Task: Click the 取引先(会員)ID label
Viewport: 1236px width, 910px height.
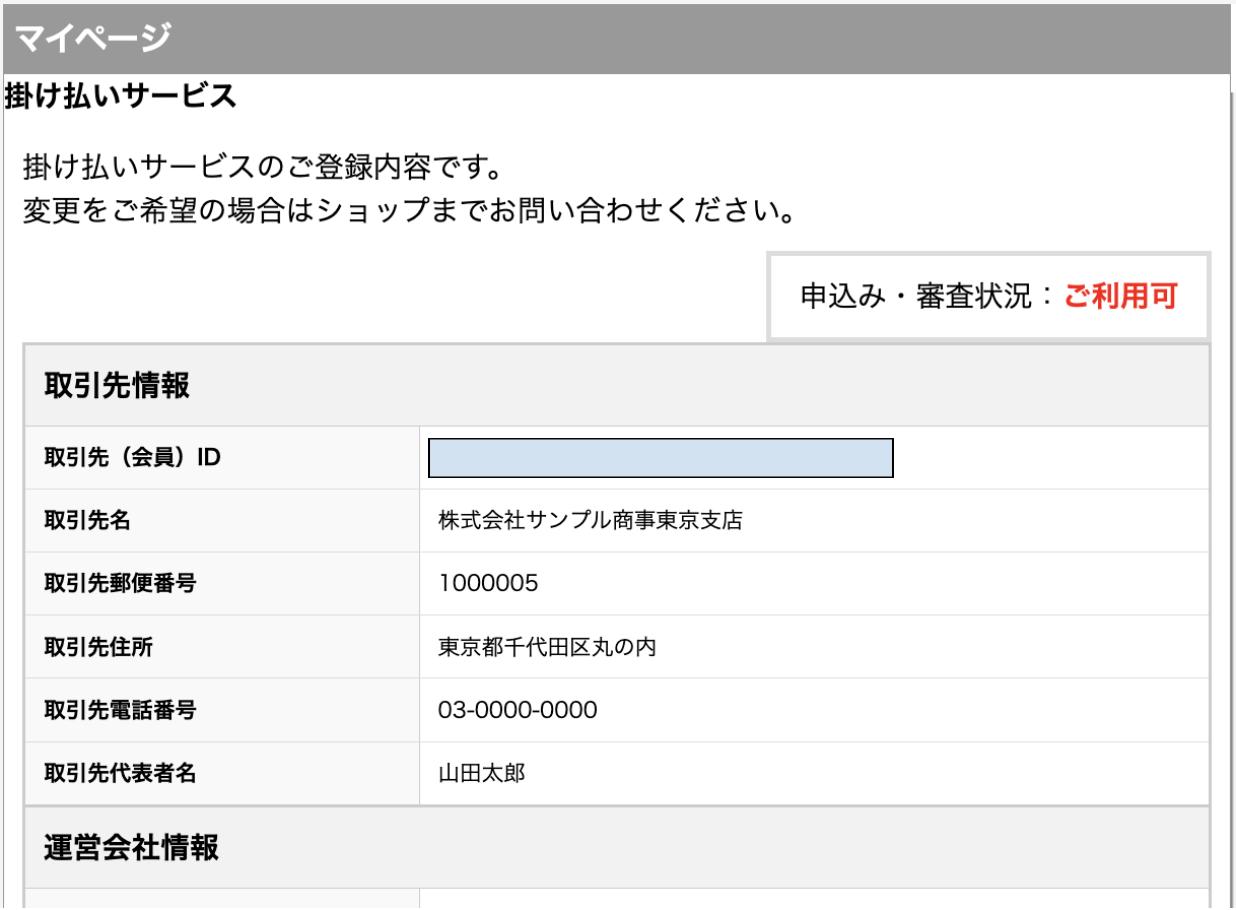Action: [x=132, y=458]
